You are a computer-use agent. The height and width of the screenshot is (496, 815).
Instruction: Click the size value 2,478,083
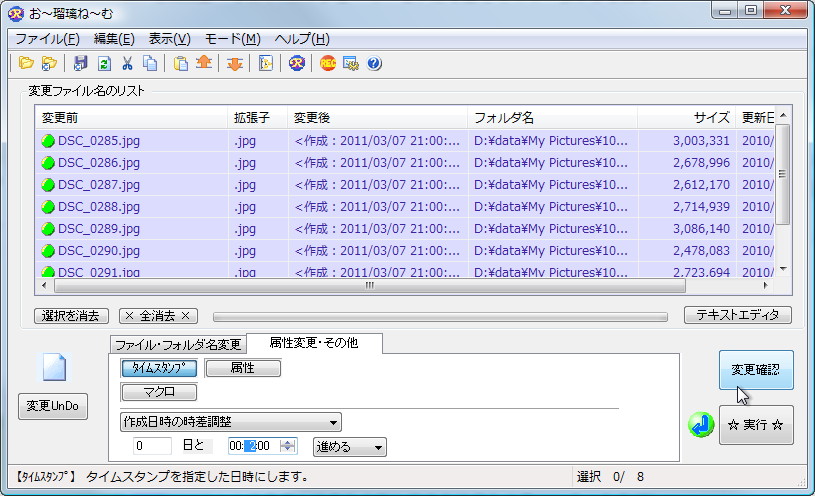[701, 251]
